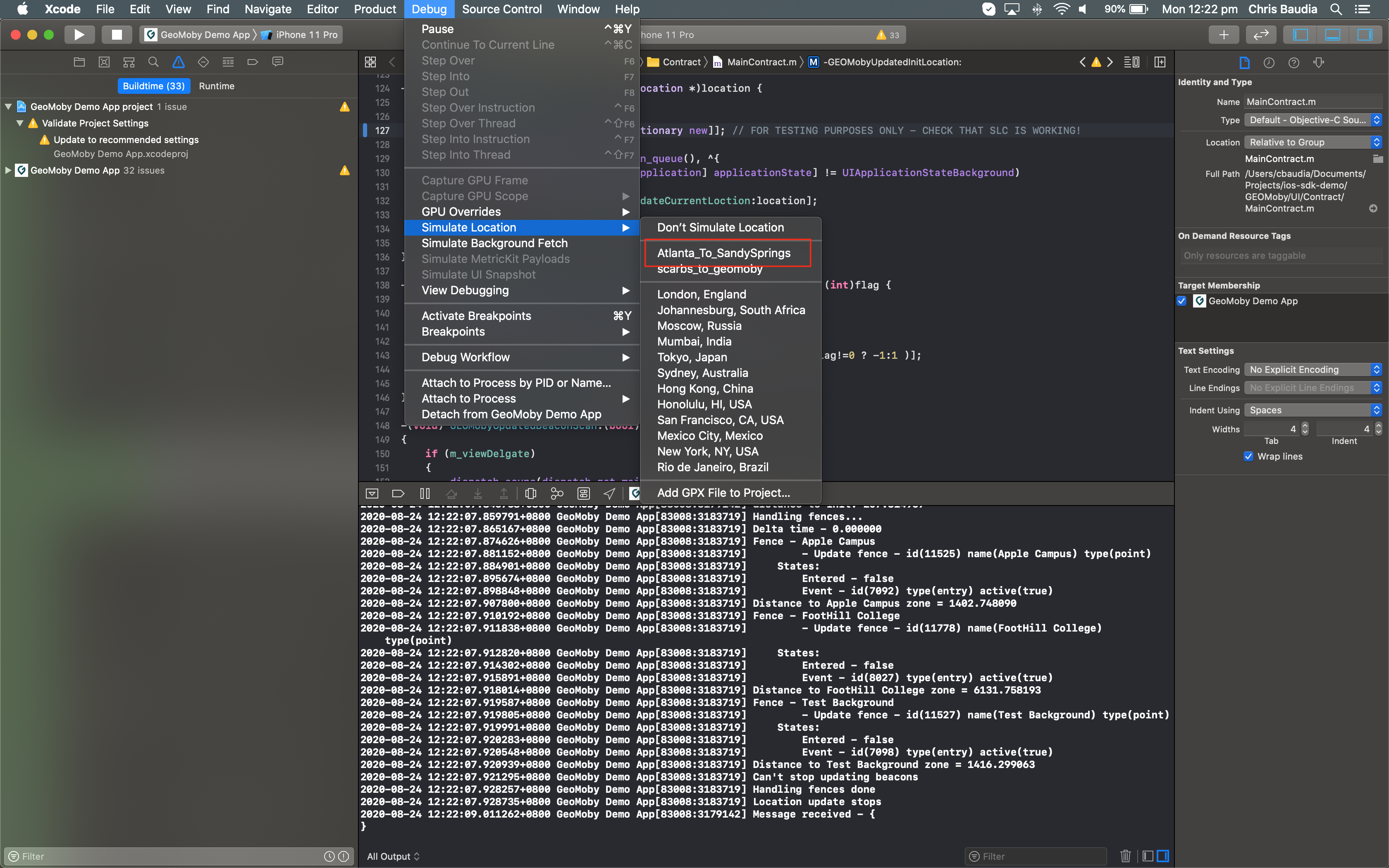
Task: Toggle the GeoMoby Demo App target membership
Action: [1182, 301]
